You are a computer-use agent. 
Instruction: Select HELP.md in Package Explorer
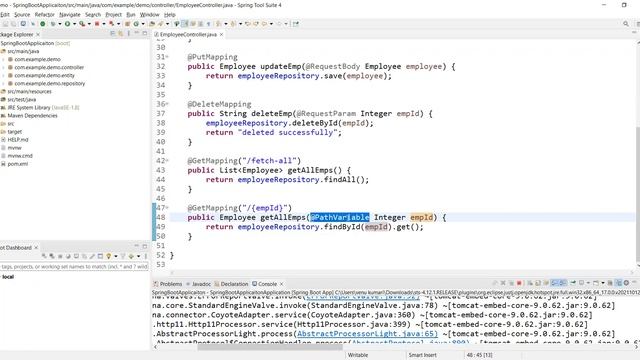18,140
